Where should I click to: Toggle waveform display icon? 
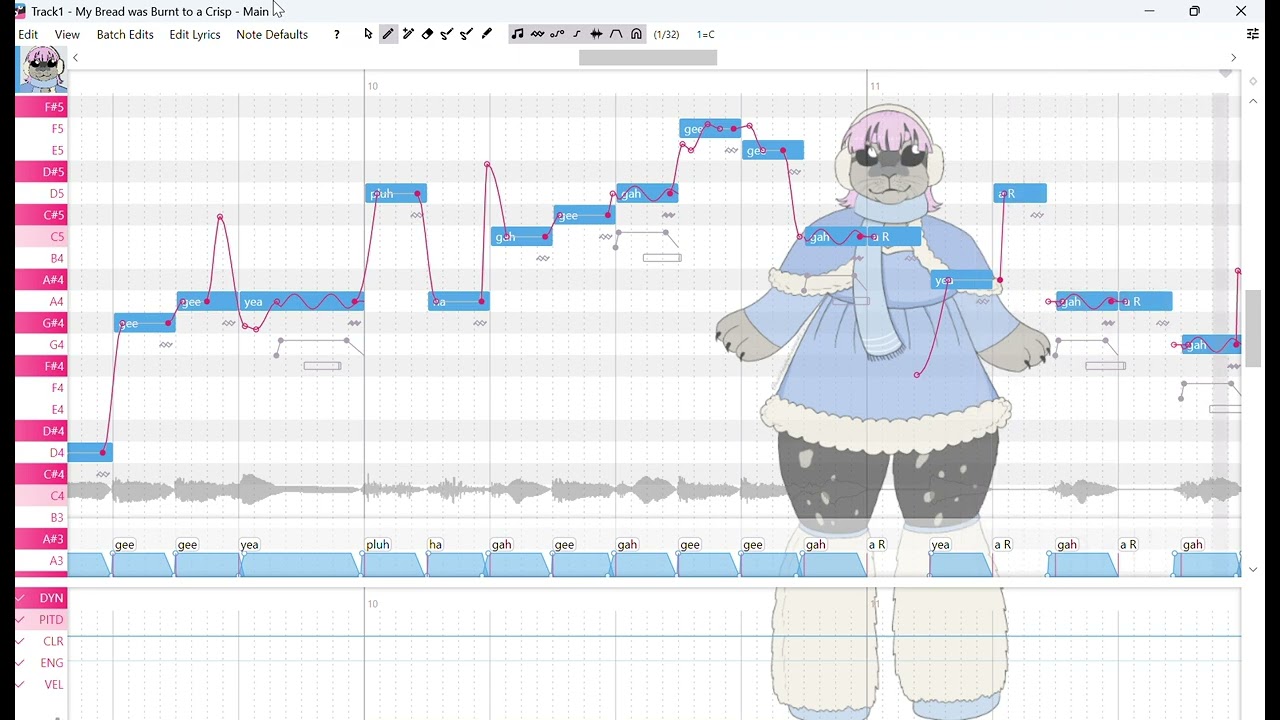tap(597, 35)
